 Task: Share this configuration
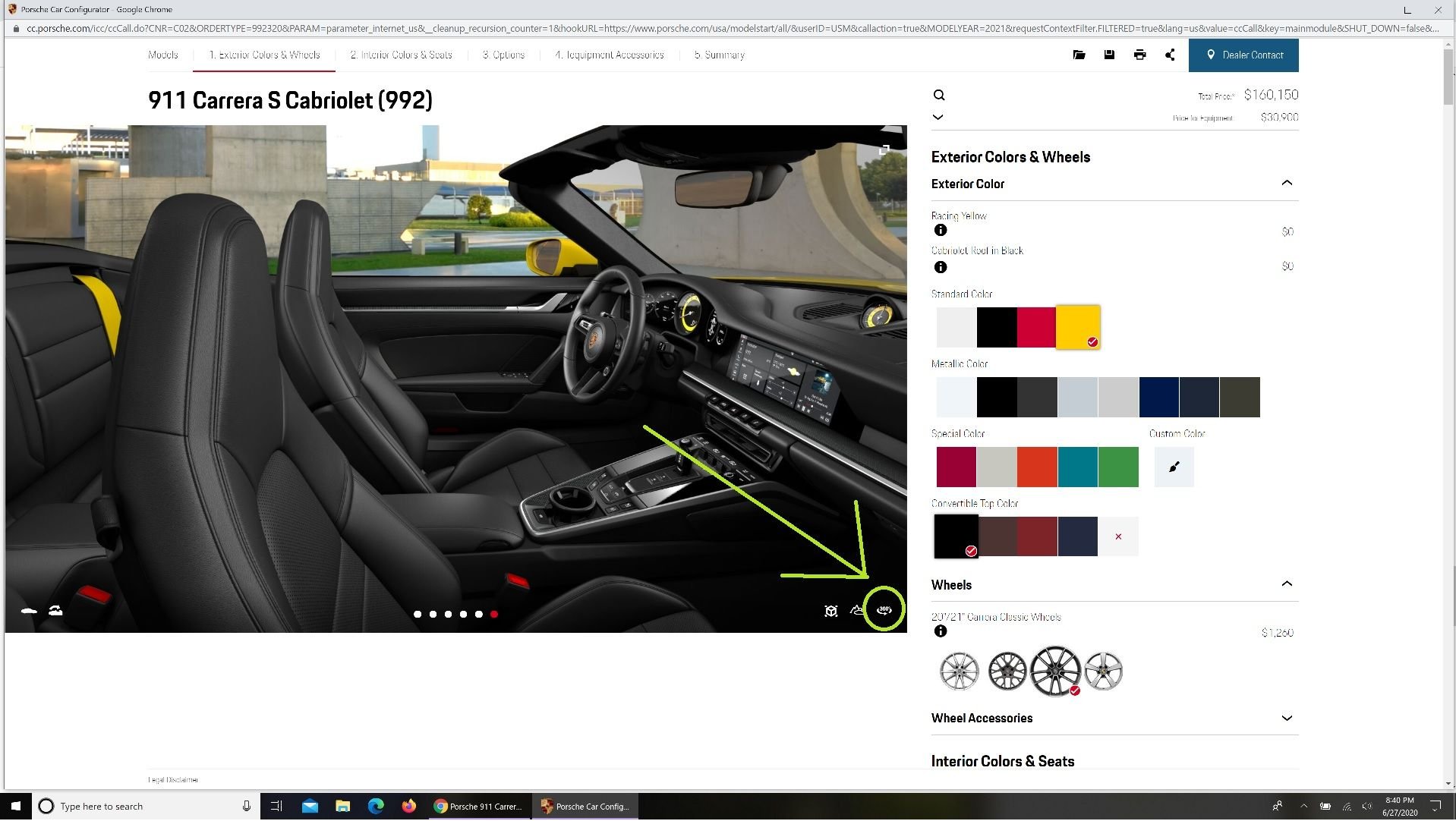[x=1170, y=55]
